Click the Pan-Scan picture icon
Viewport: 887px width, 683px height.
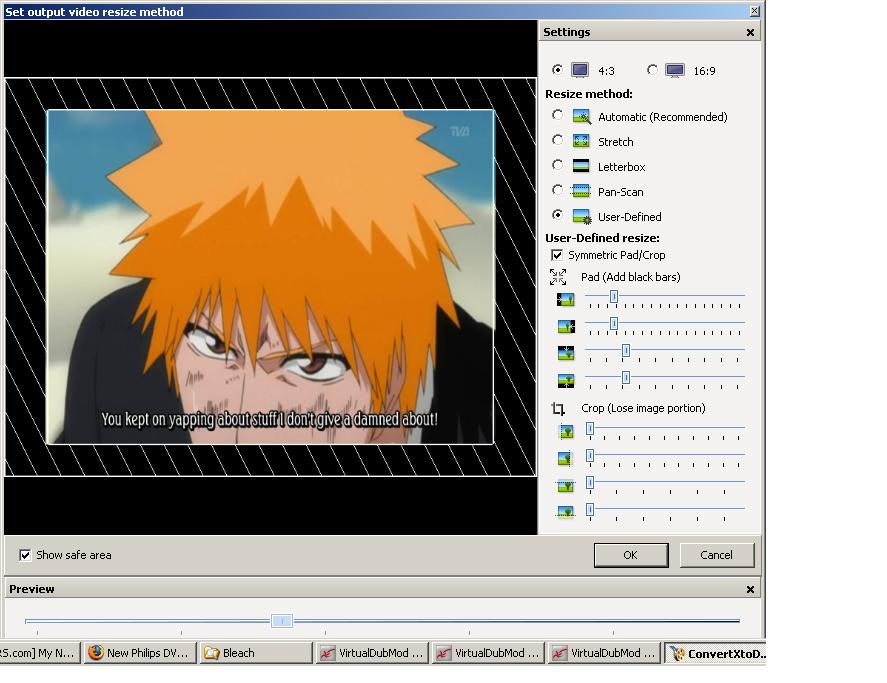point(580,191)
